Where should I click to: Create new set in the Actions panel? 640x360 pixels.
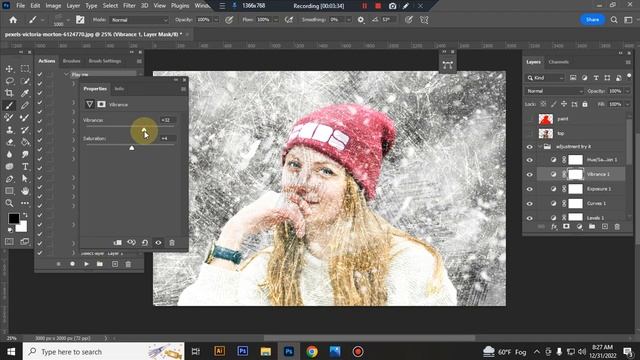tap(100, 264)
